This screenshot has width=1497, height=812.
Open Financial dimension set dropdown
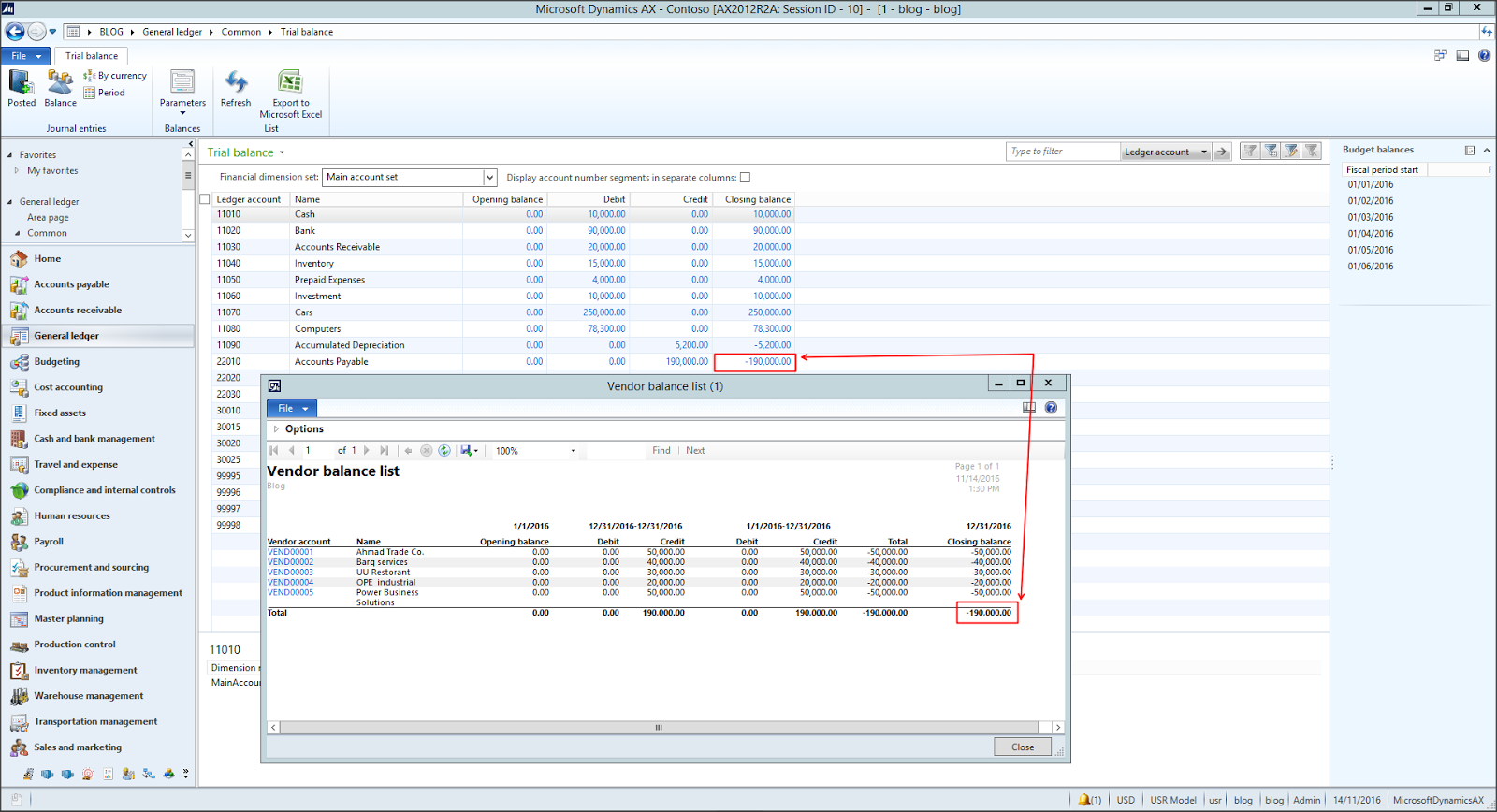tap(489, 178)
